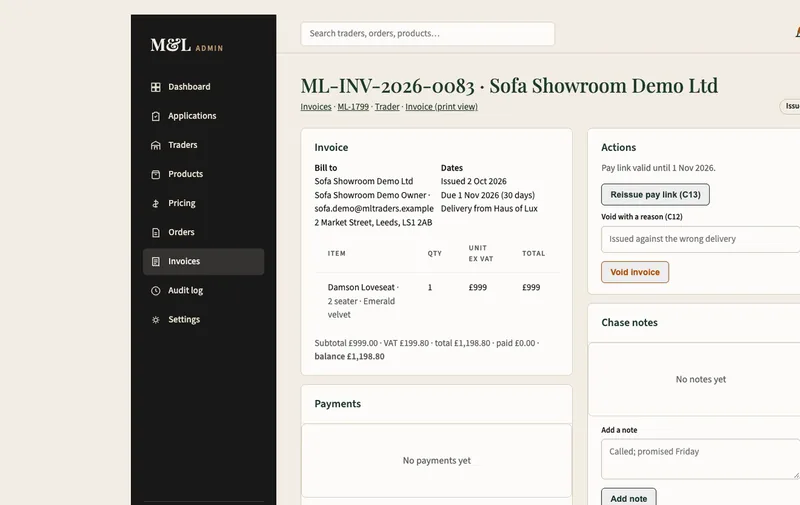Open Pricing from the sidebar
Viewport: 800px width, 505px height.
coord(203,204)
